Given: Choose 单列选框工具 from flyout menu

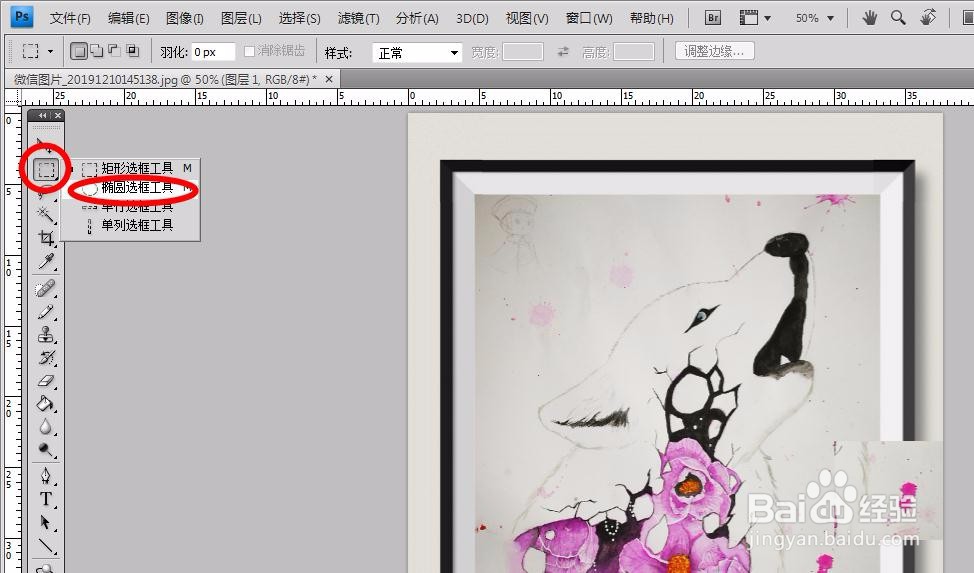Looking at the screenshot, I should pos(137,225).
